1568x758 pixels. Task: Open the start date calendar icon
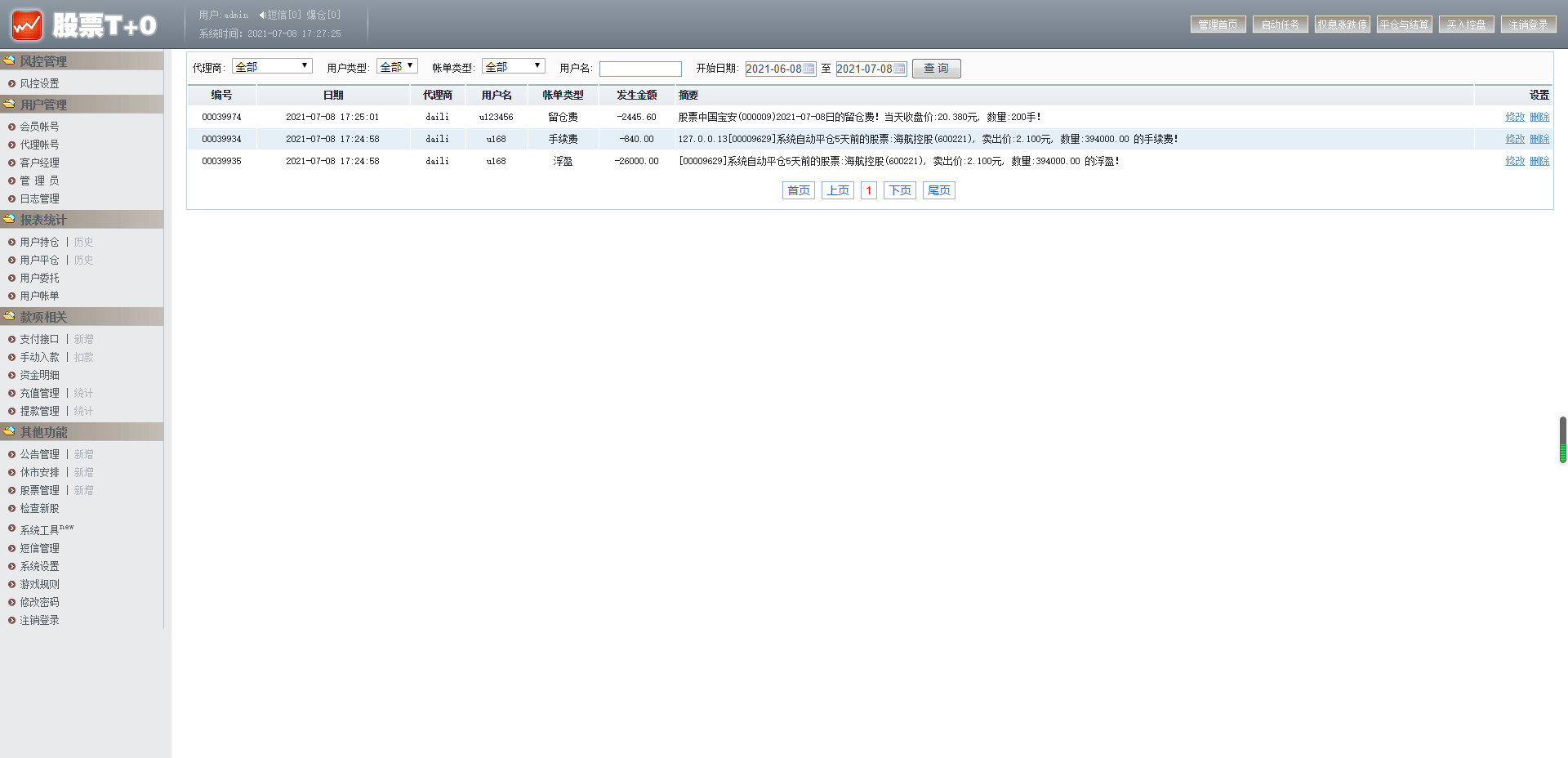[808, 69]
